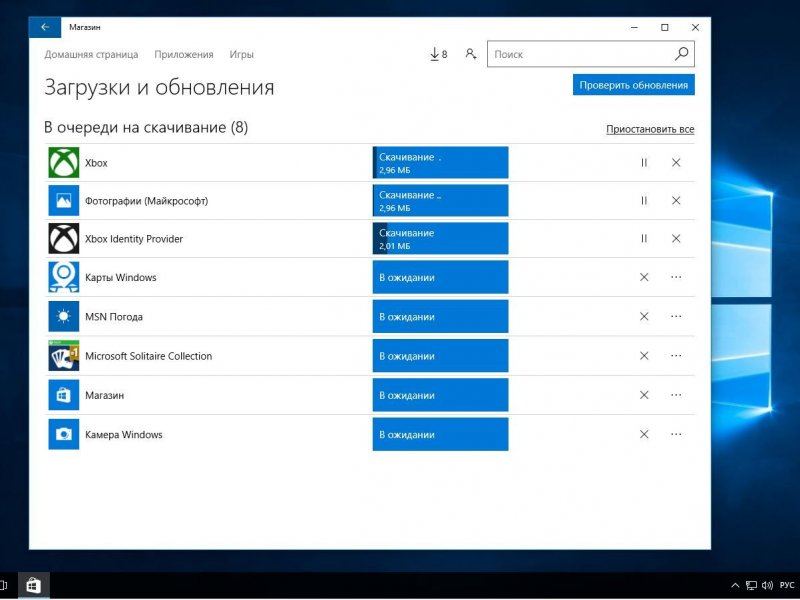Open the account sign-in icon
800x600 pixels.
pos(470,54)
